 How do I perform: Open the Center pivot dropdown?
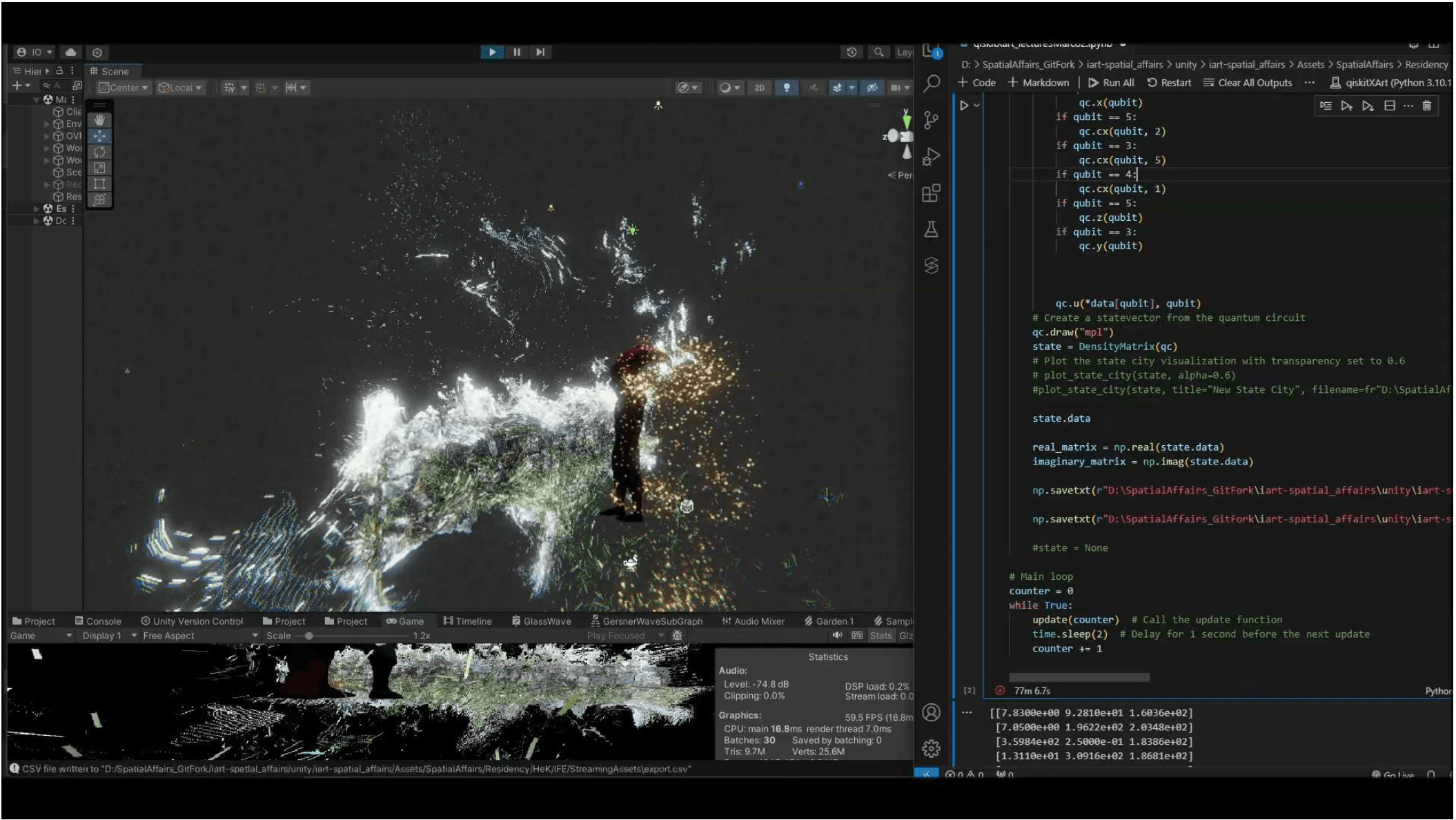[x=124, y=88]
